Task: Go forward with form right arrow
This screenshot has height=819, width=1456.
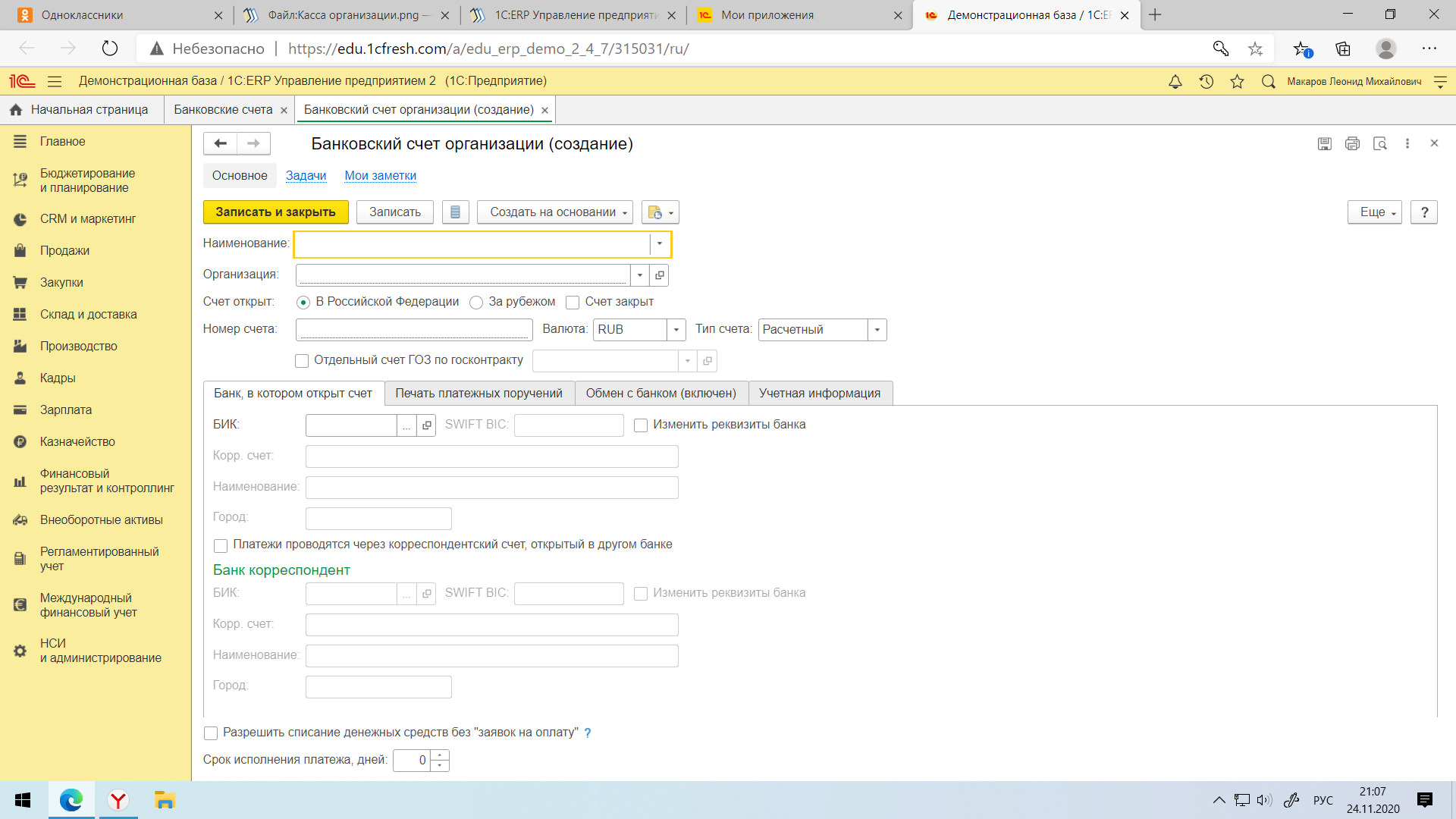Action: click(253, 143)
